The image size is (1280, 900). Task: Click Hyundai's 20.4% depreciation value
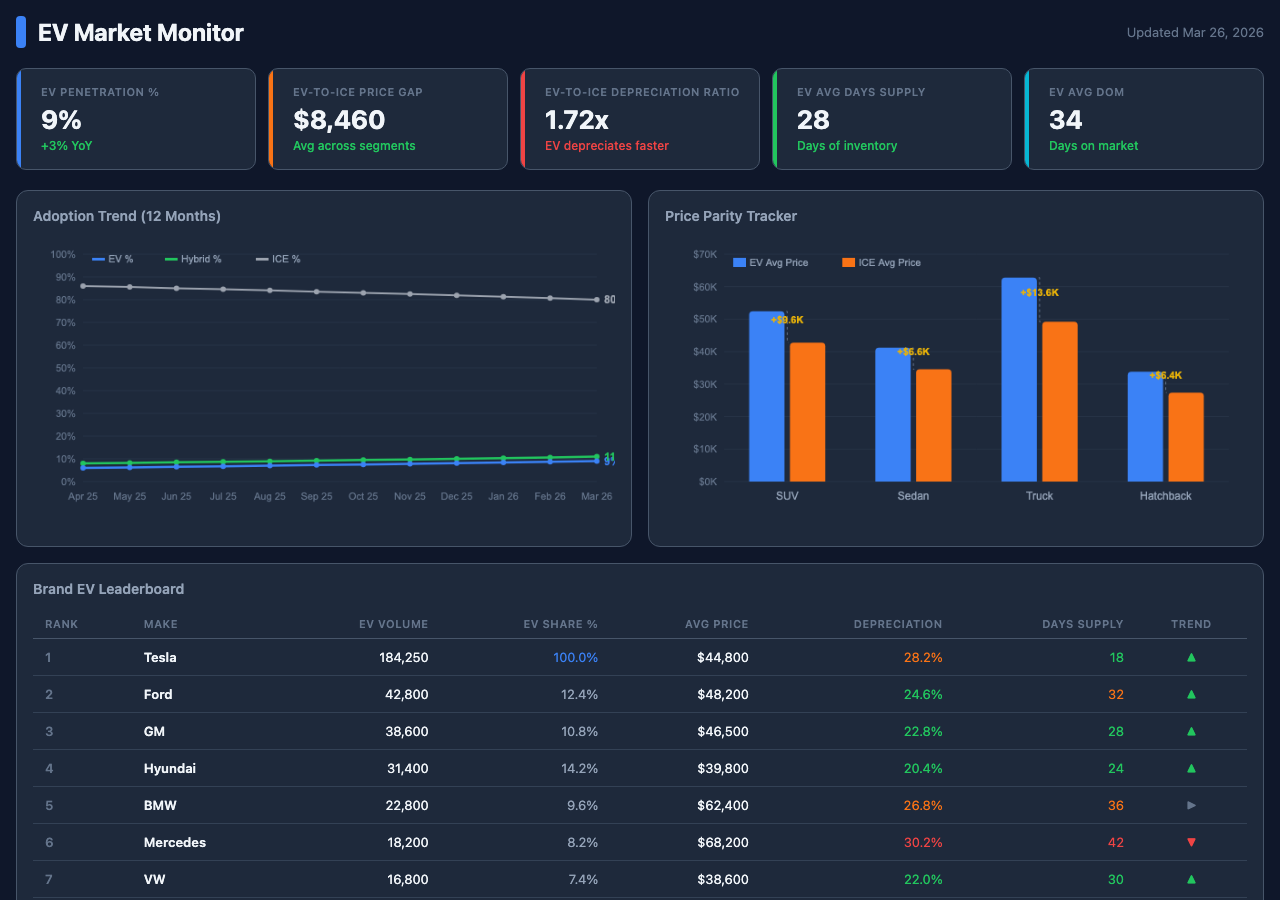pyautogui.click(x=923, y=769)
